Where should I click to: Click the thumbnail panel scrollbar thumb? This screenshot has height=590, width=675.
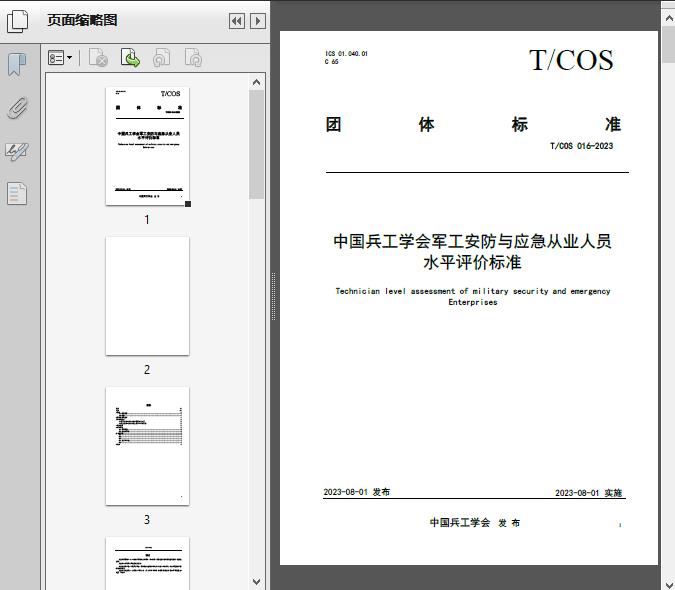(x=257, y=144)
